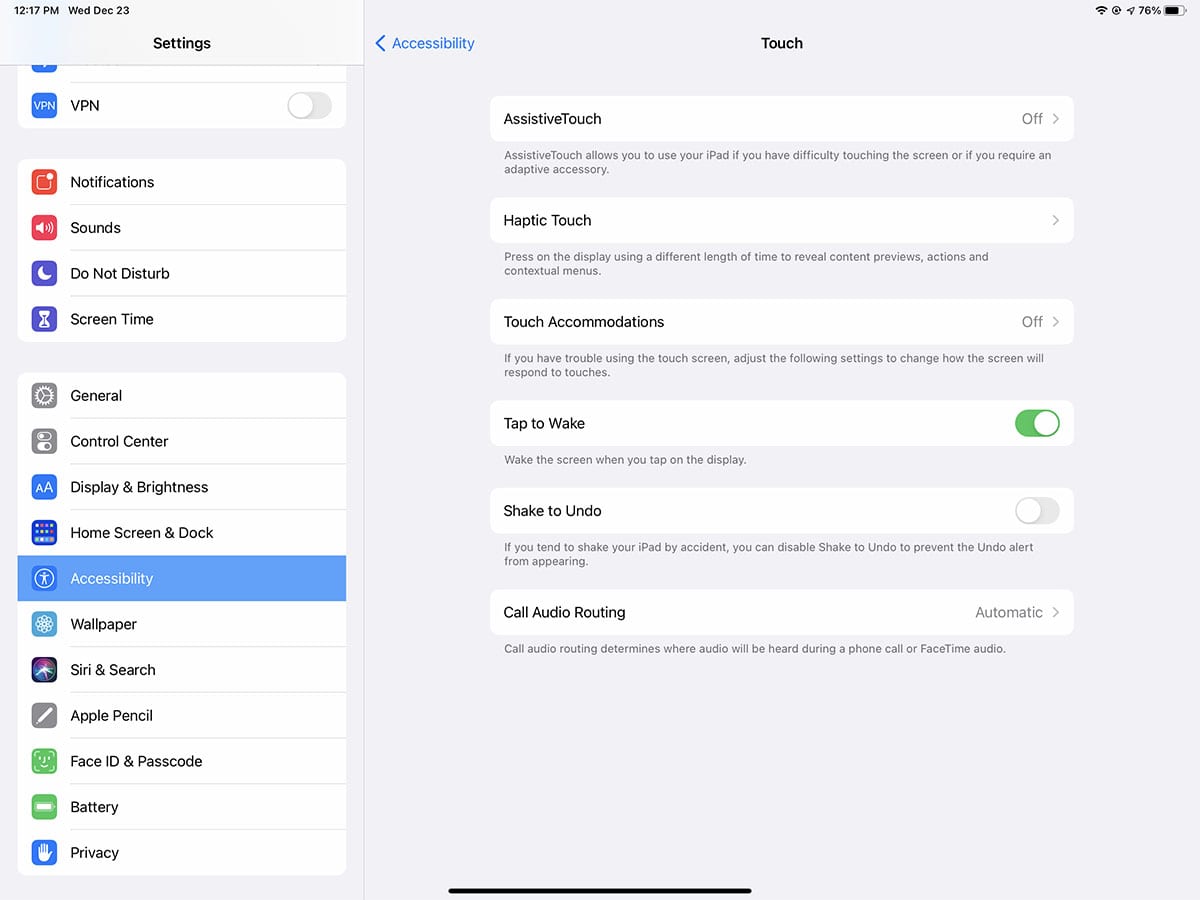Open the Call Audio Routing option
Image resolution: width=1200 pixels, height=900 pixels.
click(782, 612)
